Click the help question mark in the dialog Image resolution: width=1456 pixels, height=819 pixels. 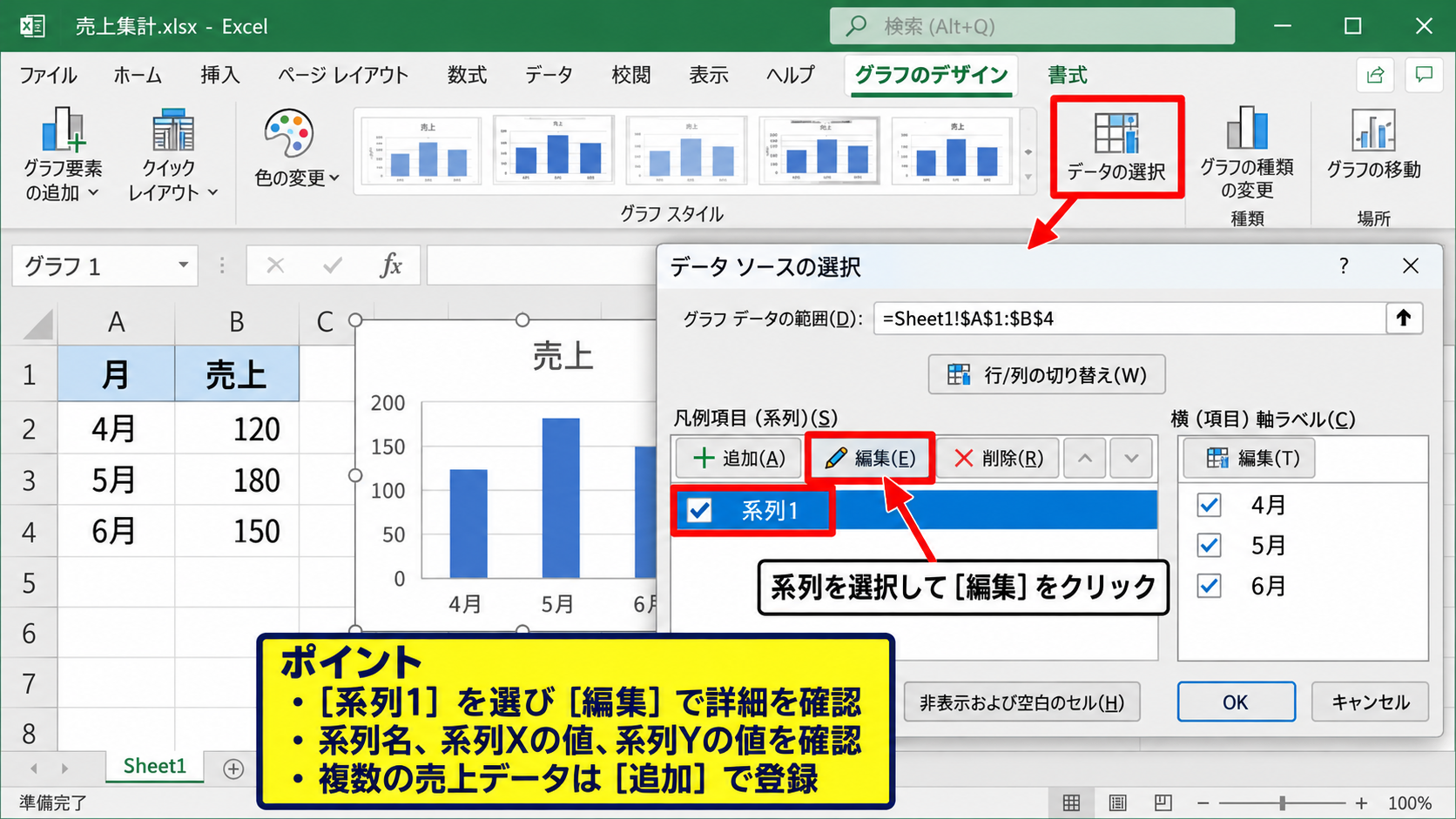pyautogui.click(x=1344, y=266)
